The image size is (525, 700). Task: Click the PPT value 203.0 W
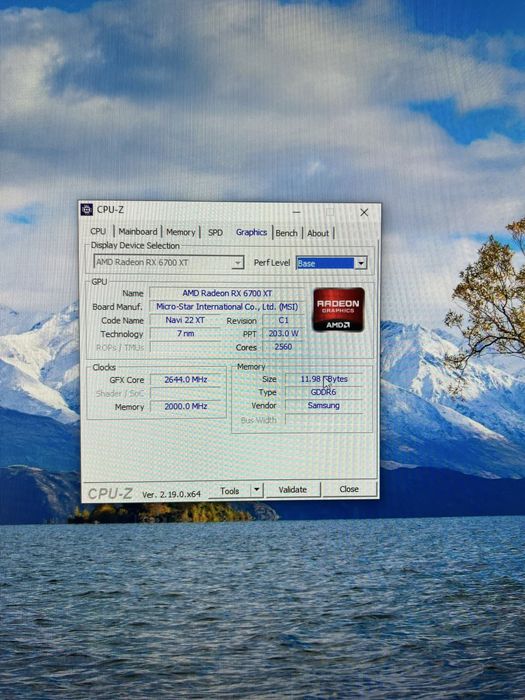[x=283, y=333]
